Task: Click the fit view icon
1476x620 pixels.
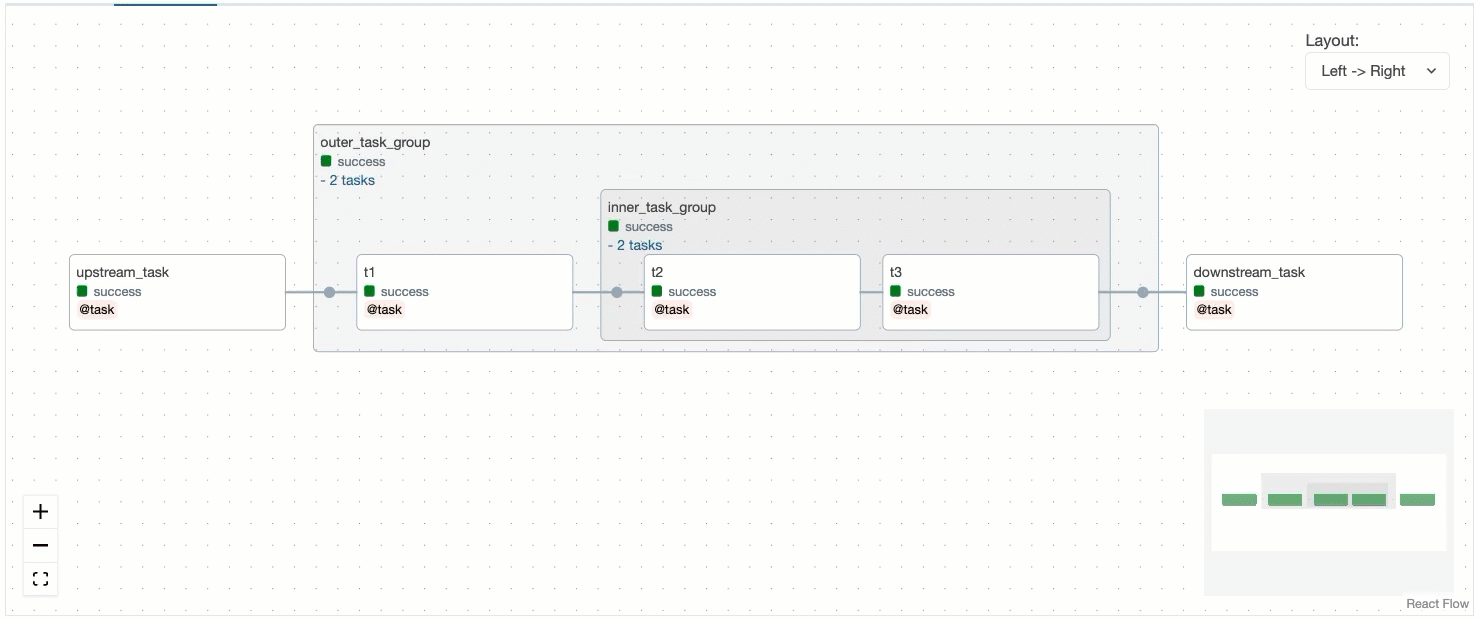Action: [x=40, y=579]
